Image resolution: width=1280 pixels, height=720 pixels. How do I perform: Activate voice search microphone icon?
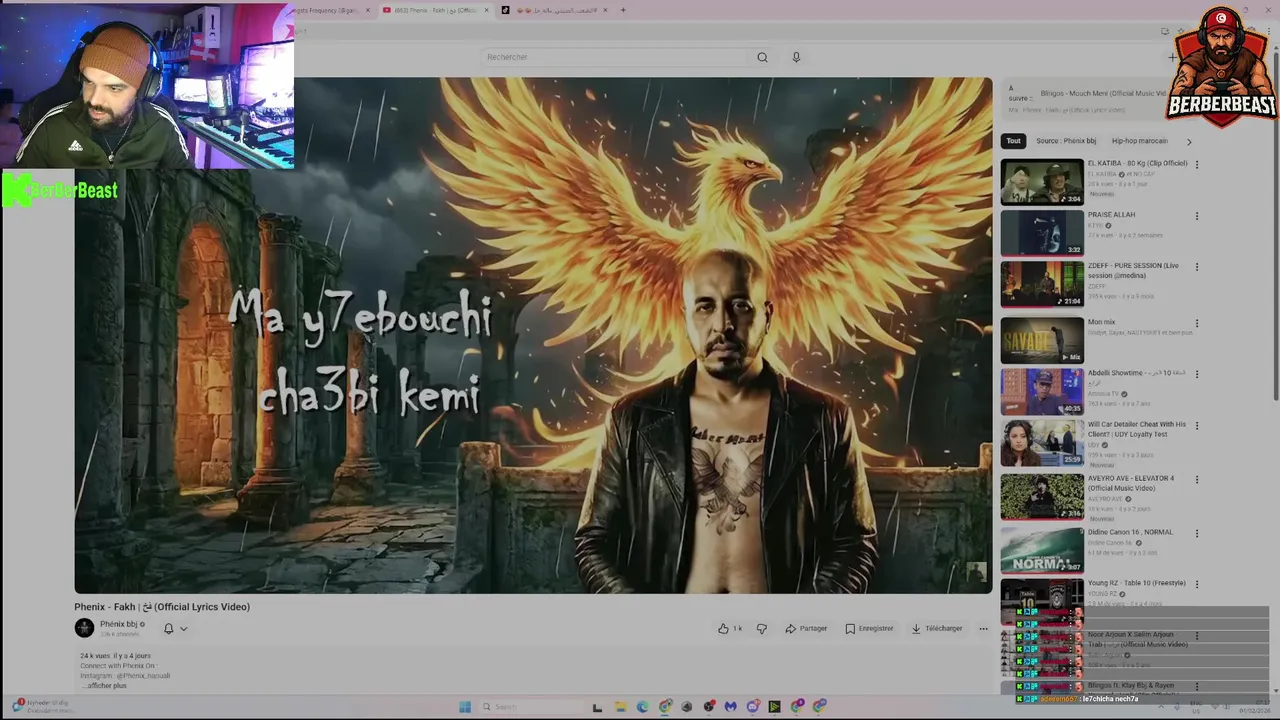tap(796, 57)
